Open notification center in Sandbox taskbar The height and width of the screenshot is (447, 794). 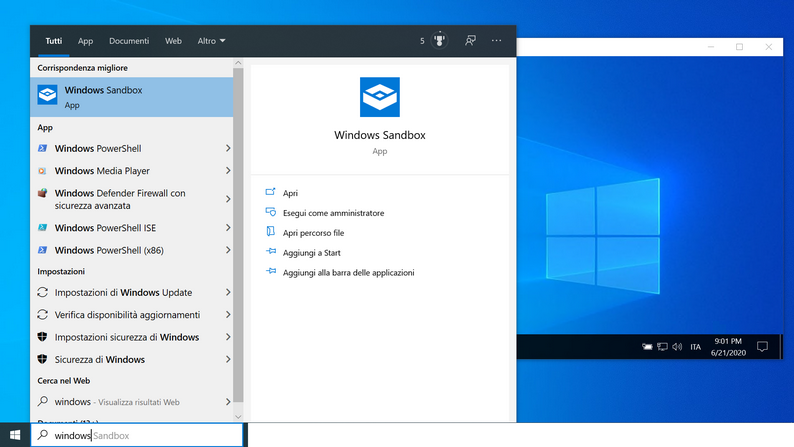pos(762,347)
